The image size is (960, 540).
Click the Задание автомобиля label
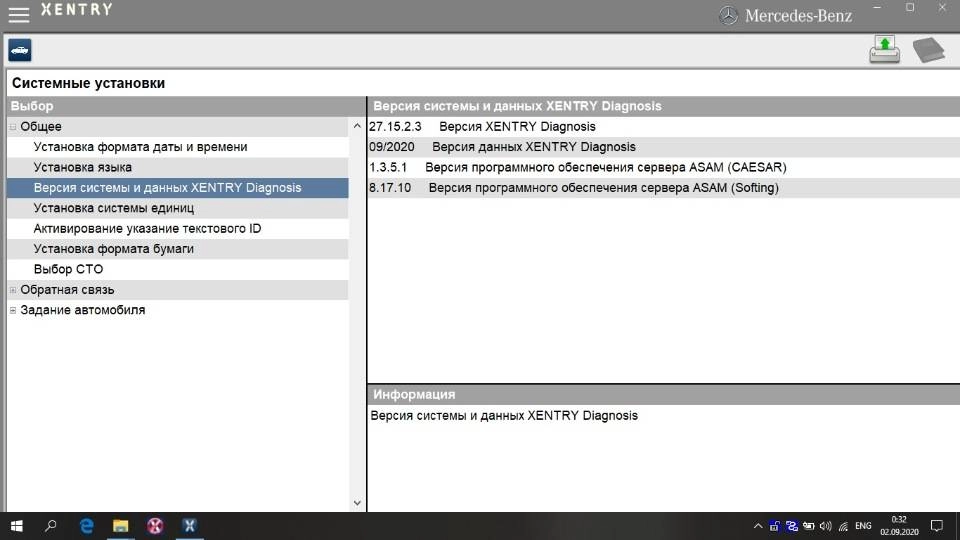coord(83,310)
